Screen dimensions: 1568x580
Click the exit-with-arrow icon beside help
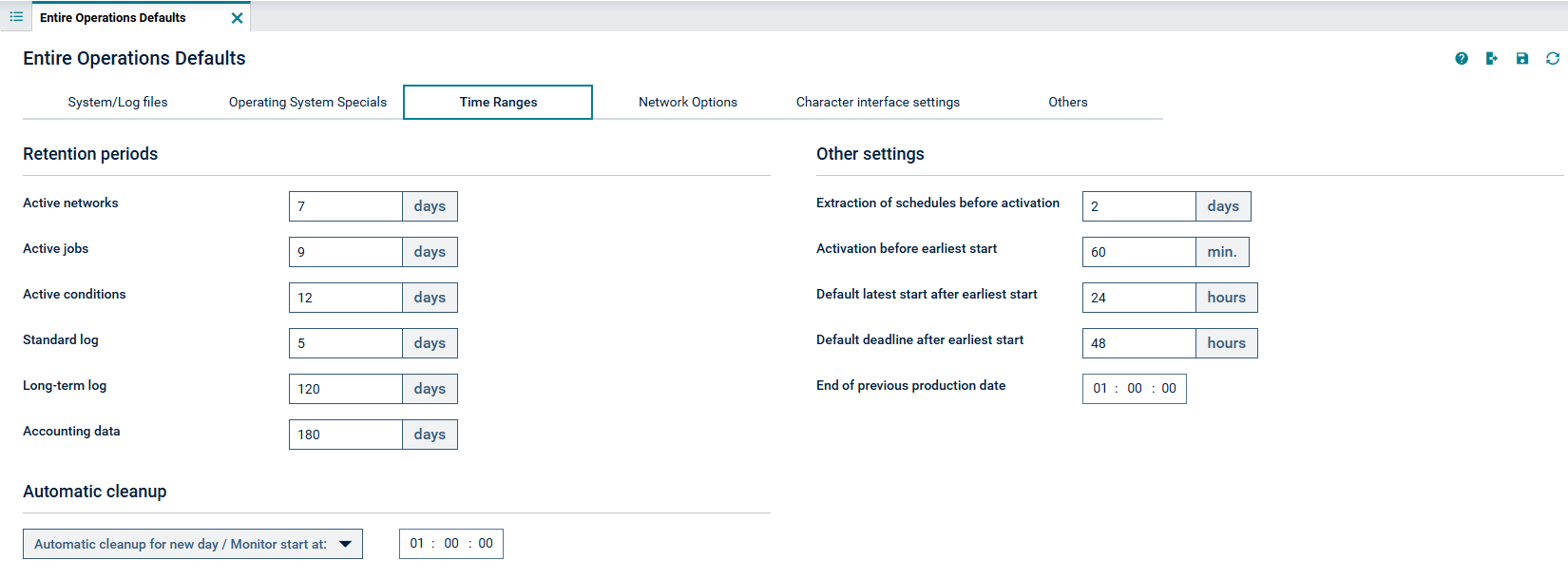point(1492,59)
